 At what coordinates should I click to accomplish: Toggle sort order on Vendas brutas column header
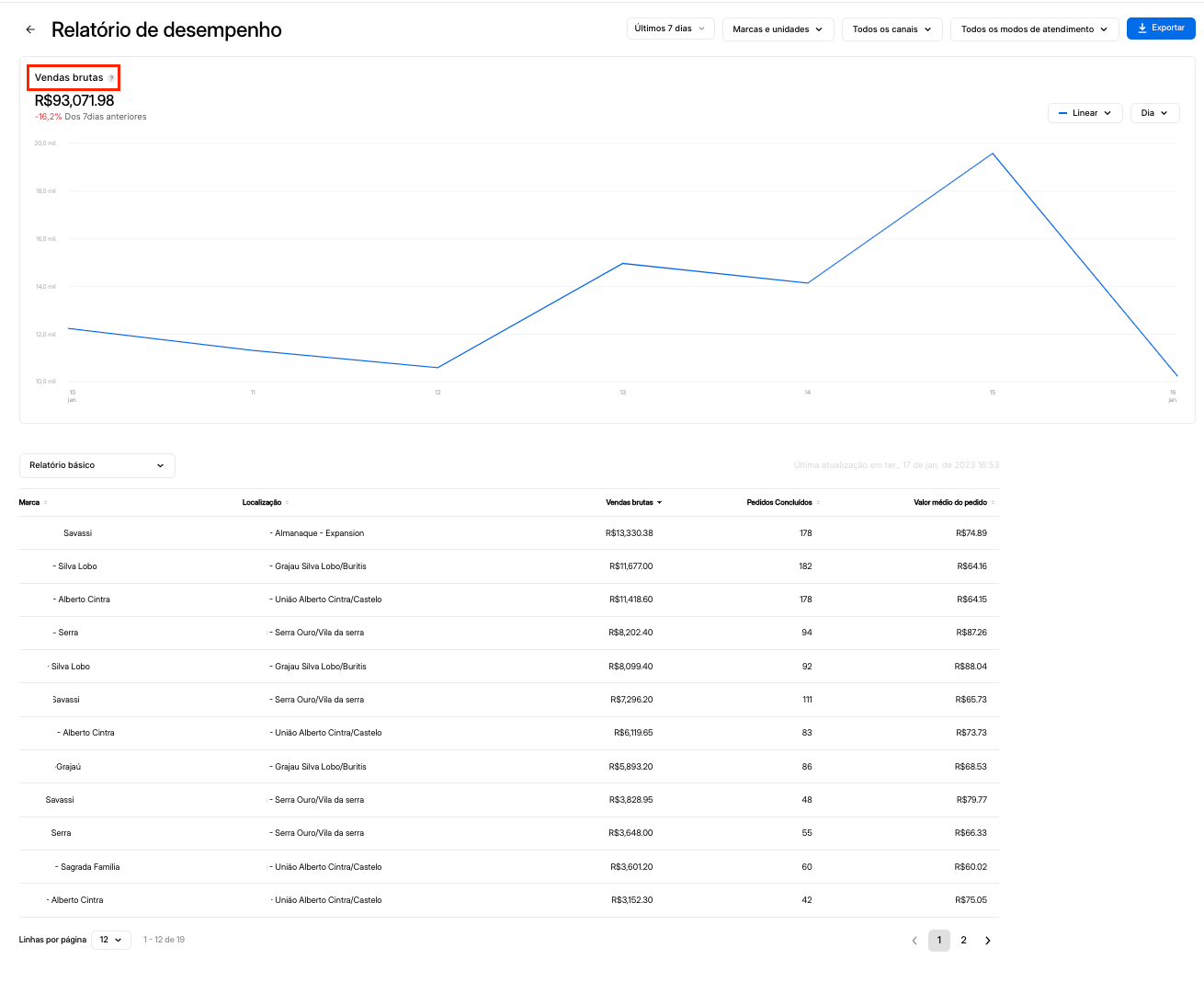(633, 503)
